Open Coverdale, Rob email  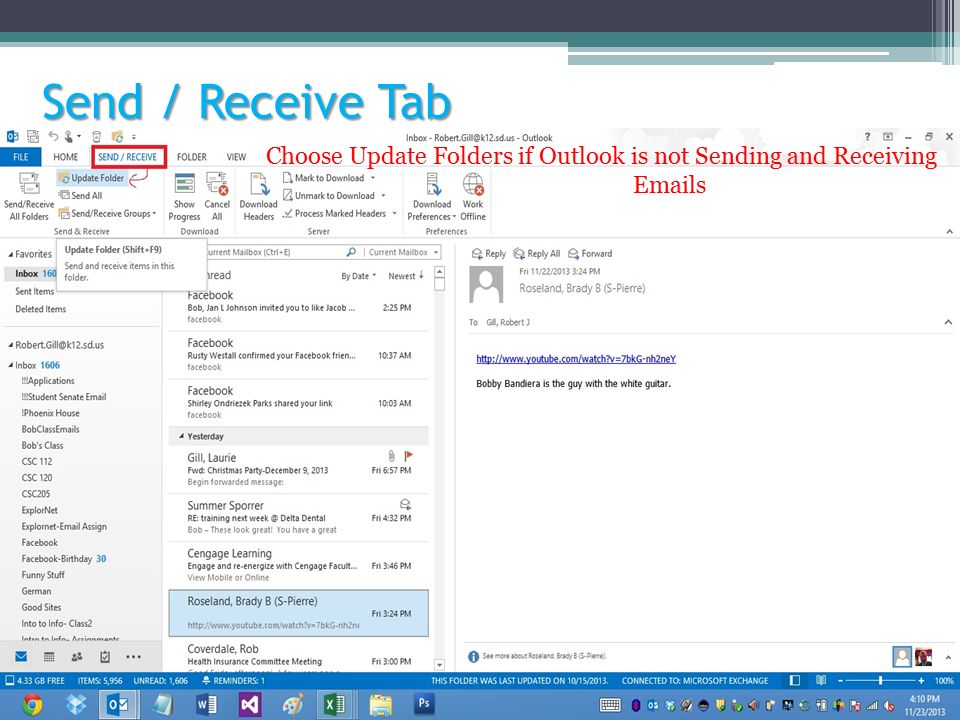click(299, 656)
